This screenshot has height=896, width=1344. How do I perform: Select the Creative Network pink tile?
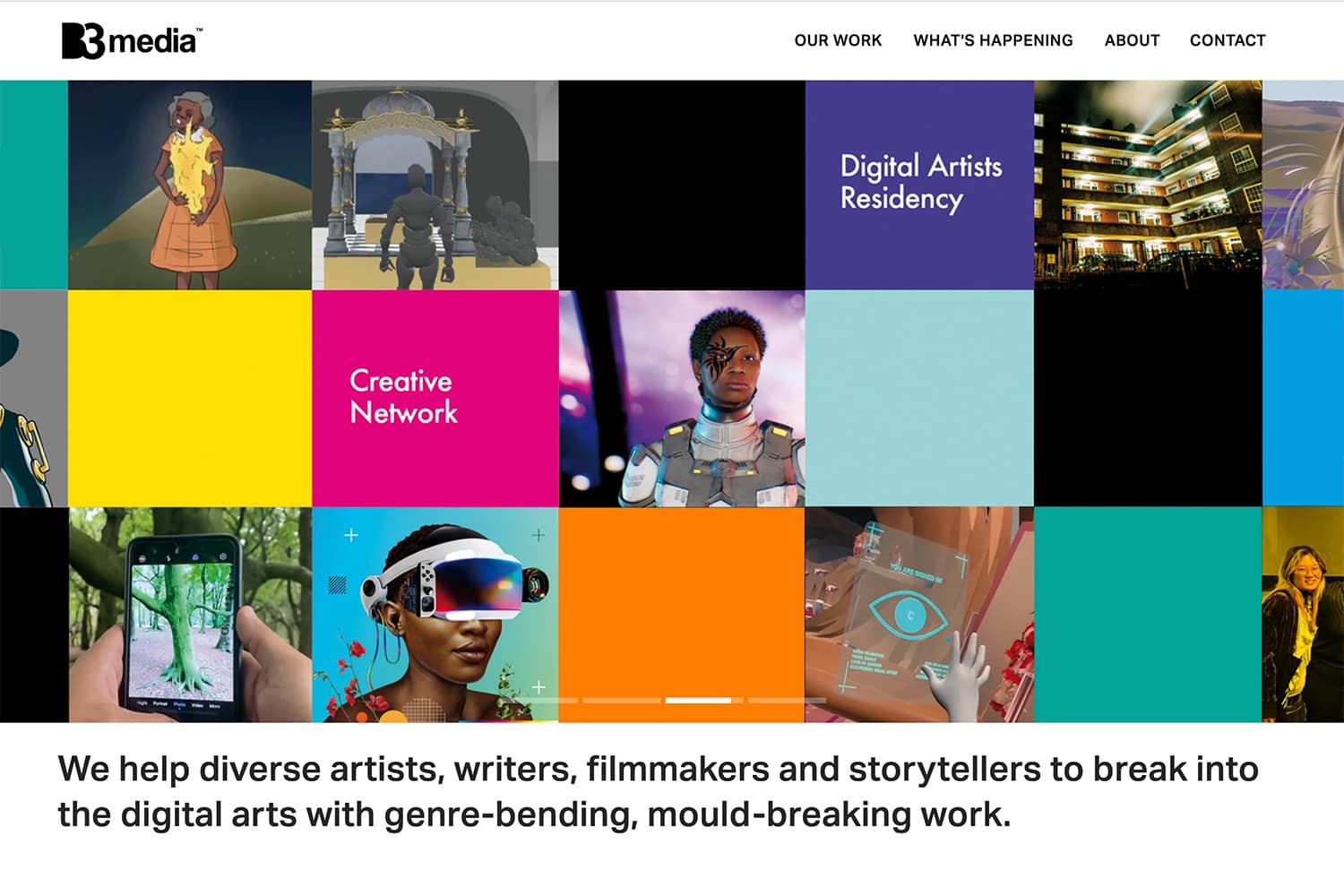pos(435,398)
